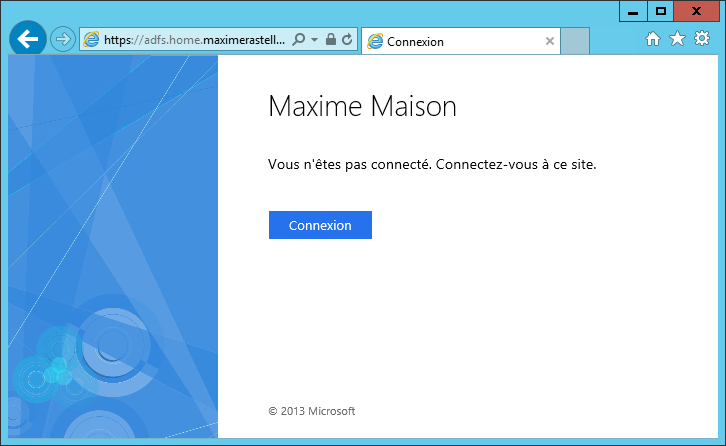The image size is (726, 446).
Task: Open favorites with the star icon
Action: coord(677,38)
